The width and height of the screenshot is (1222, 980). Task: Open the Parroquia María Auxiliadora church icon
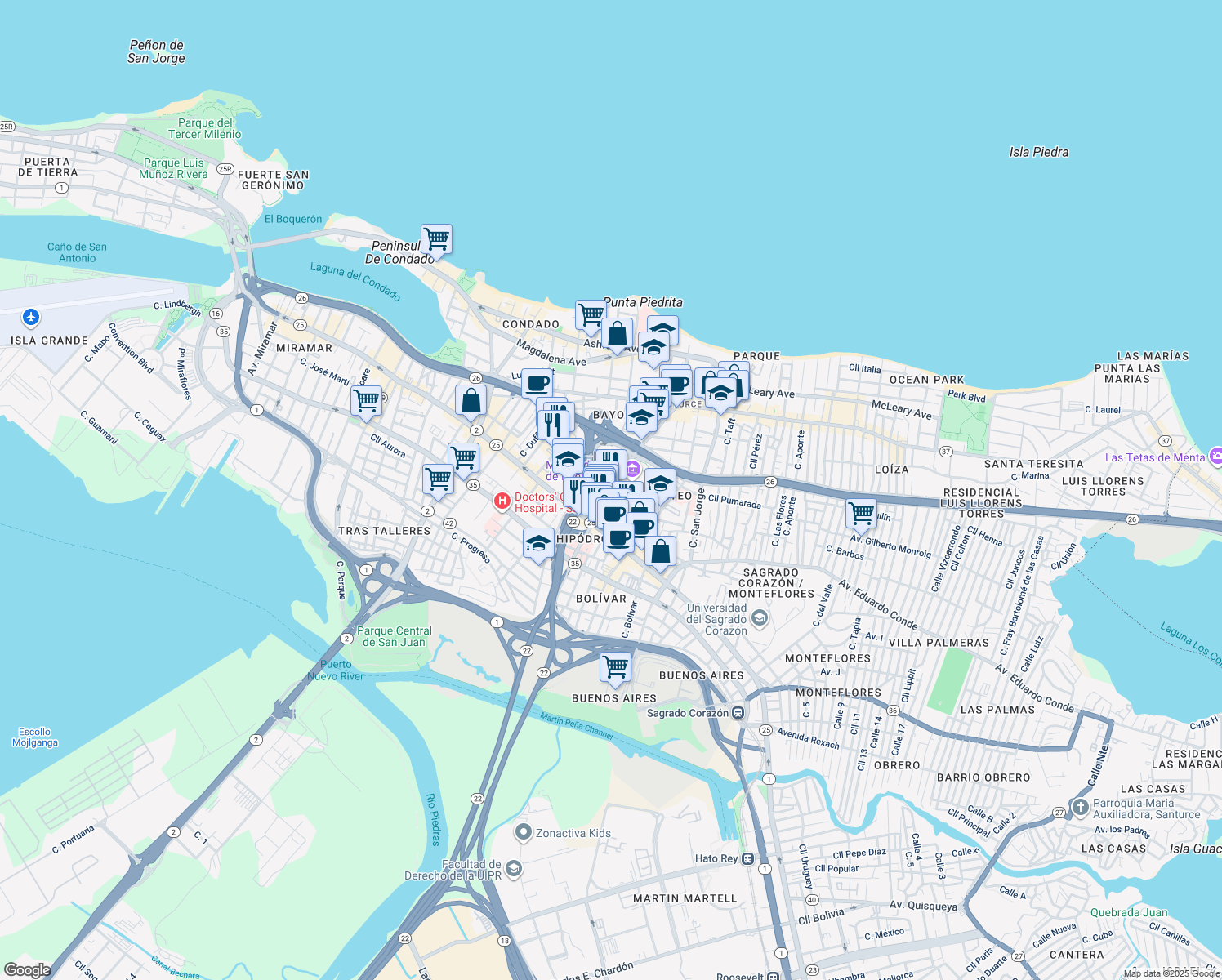[1081, 808]
